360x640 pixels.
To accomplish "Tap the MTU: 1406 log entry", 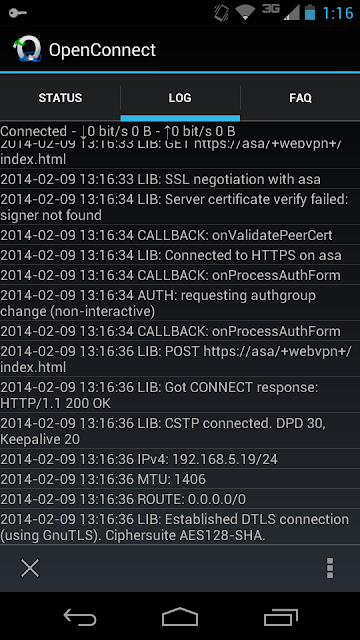I will pyautogui.click(x=180, y=479).
